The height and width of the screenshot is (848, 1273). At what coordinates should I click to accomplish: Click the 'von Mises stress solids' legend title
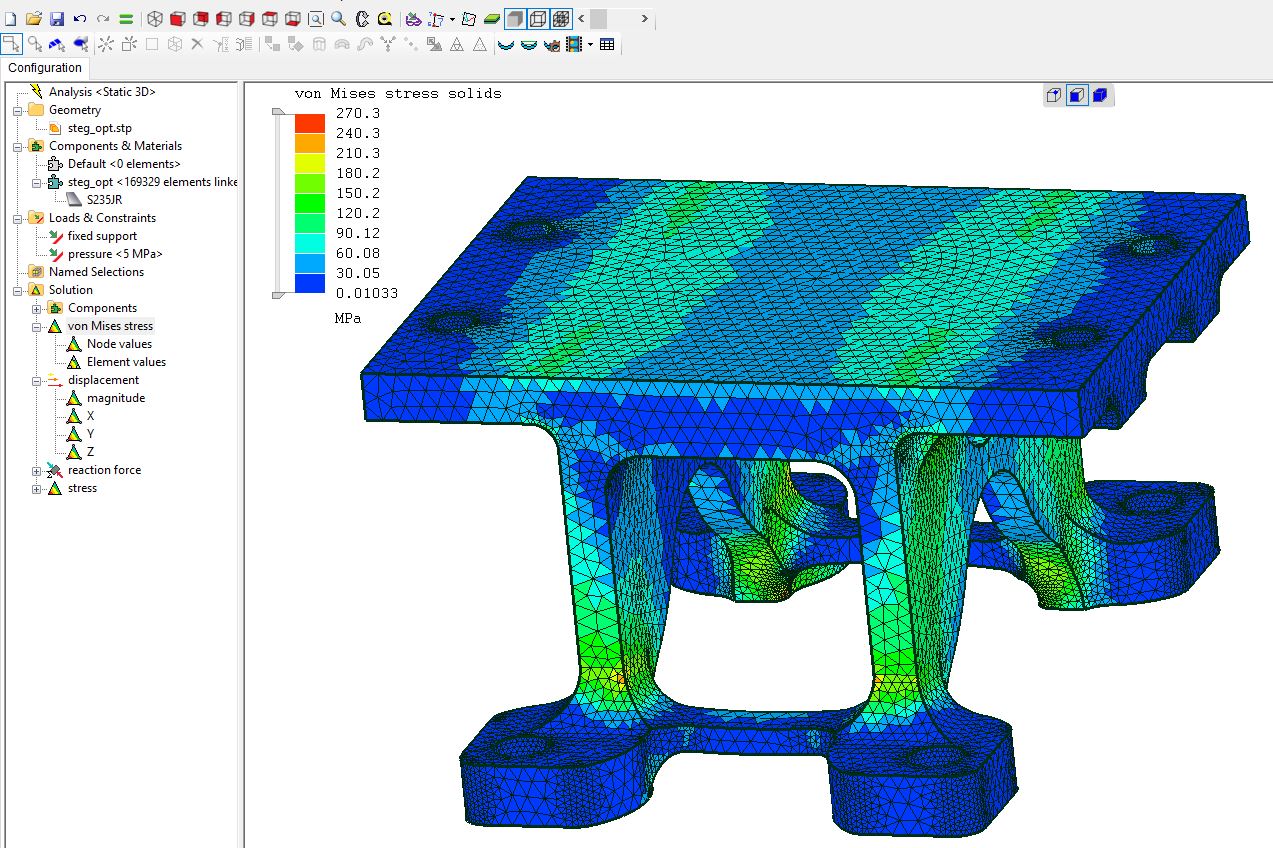click(398, 93)
